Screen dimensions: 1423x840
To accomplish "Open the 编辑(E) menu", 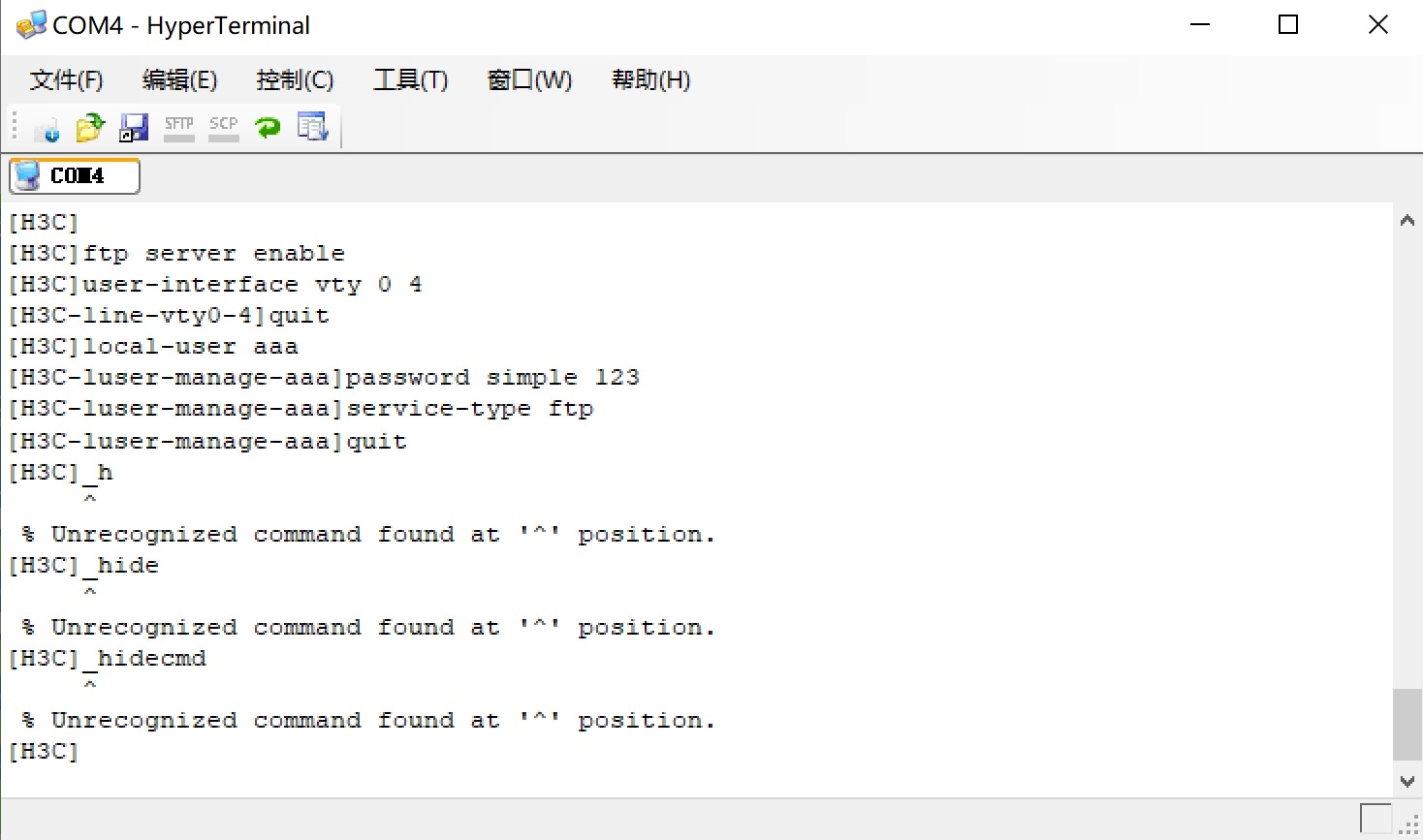I will tap(179, 80).
